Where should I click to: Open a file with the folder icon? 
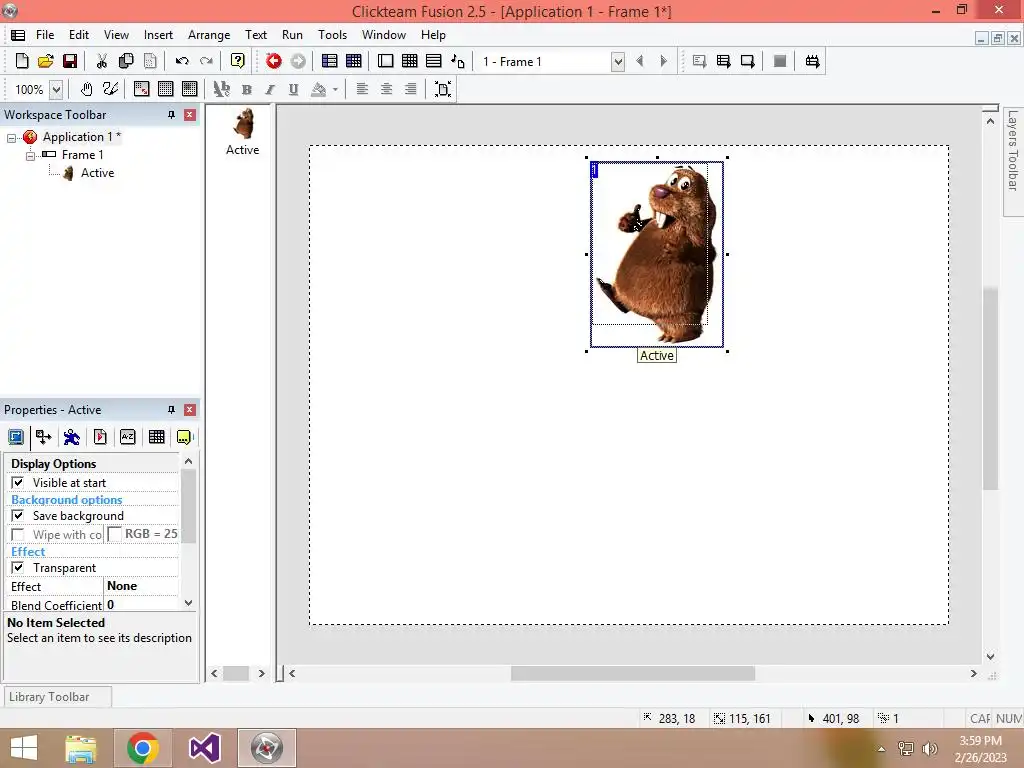46,61
